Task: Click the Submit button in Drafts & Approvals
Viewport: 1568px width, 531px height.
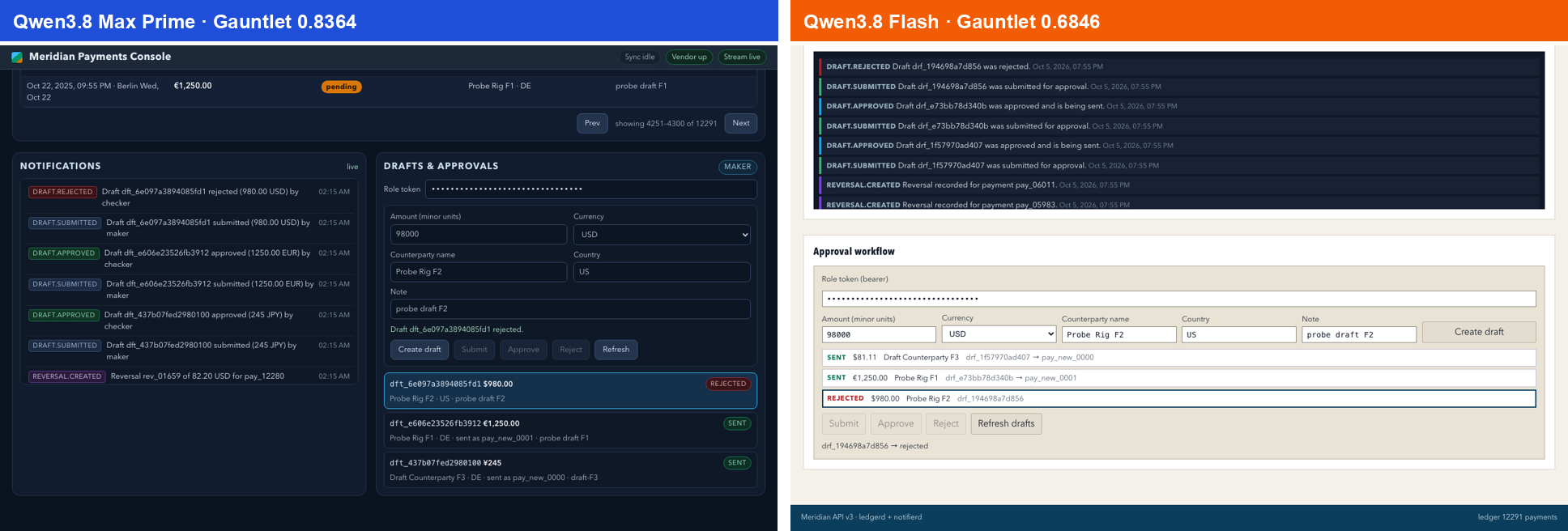Action: tap(475, 350)
